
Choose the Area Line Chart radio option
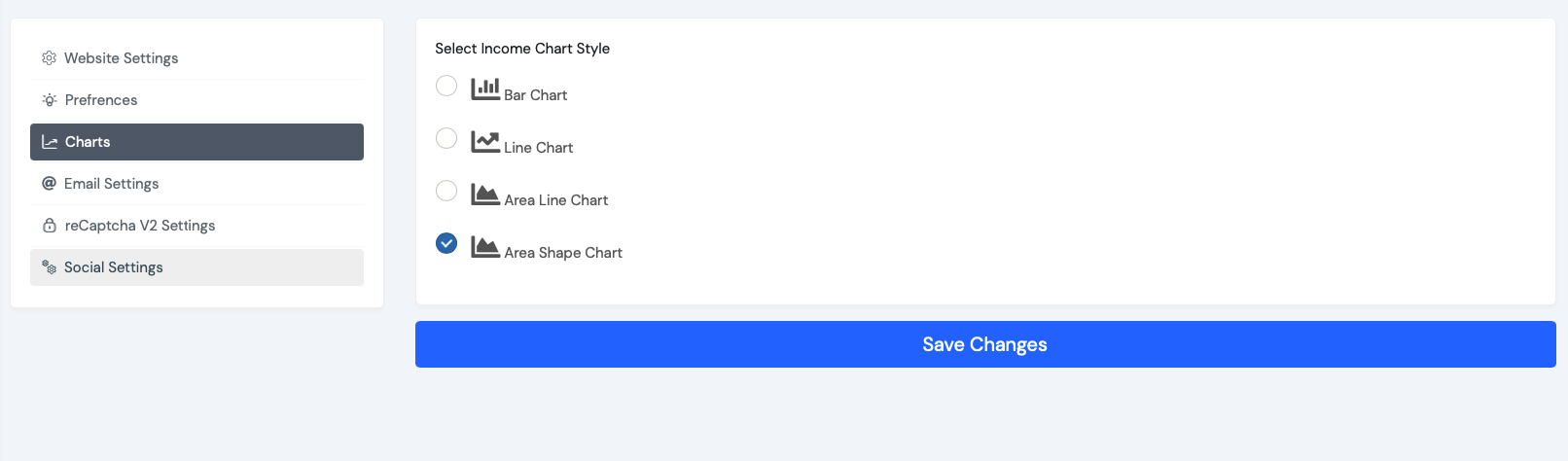point(446,191)
